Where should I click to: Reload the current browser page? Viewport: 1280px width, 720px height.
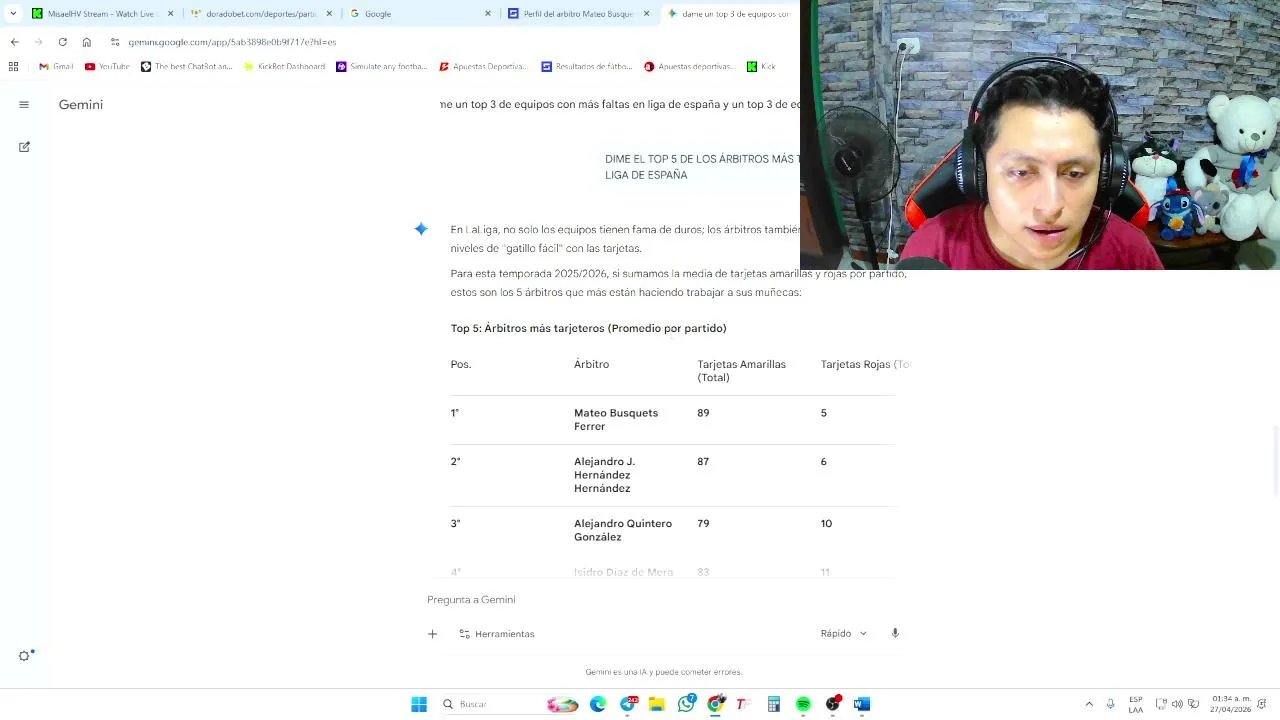pyautogui.click(x=63, y=42)
